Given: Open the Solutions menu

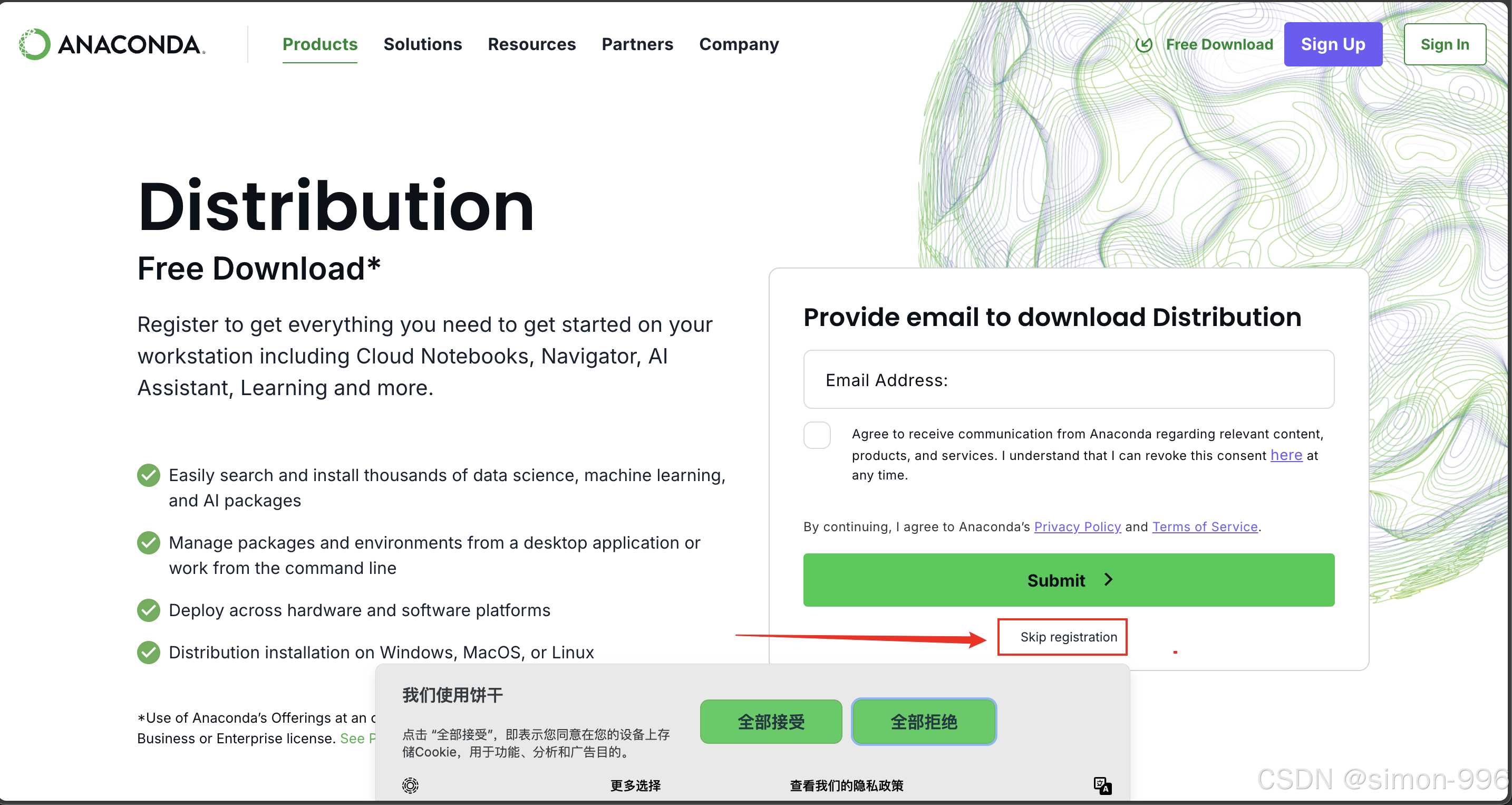Looking at the screenshot, I should coord(423,44).
